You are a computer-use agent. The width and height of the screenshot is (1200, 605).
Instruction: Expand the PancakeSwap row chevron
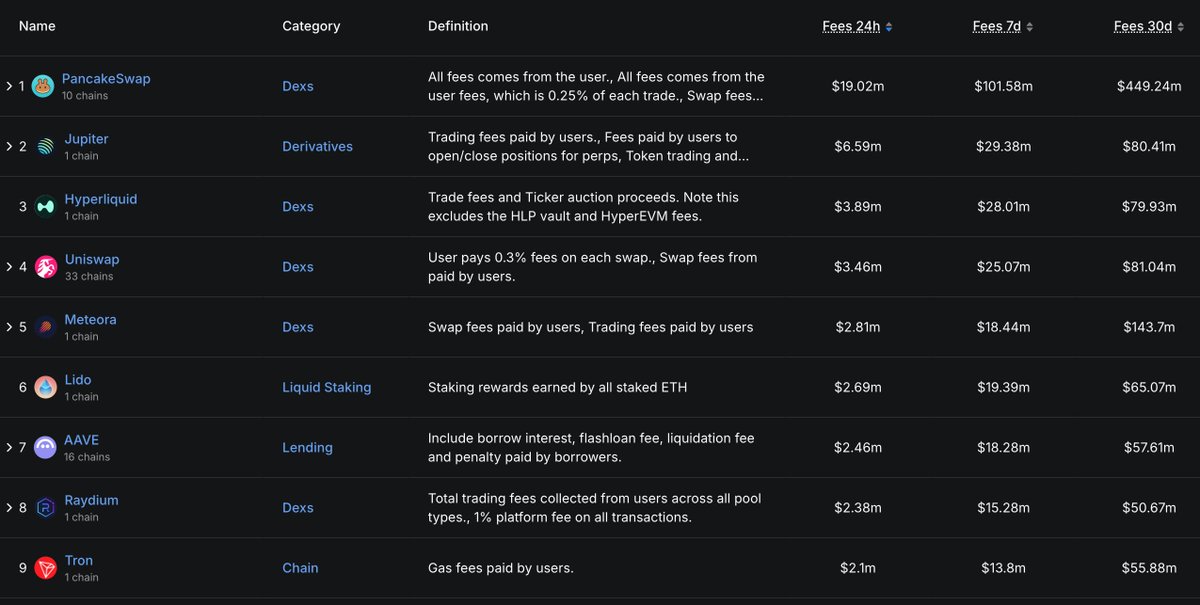[x=9, y=86]
